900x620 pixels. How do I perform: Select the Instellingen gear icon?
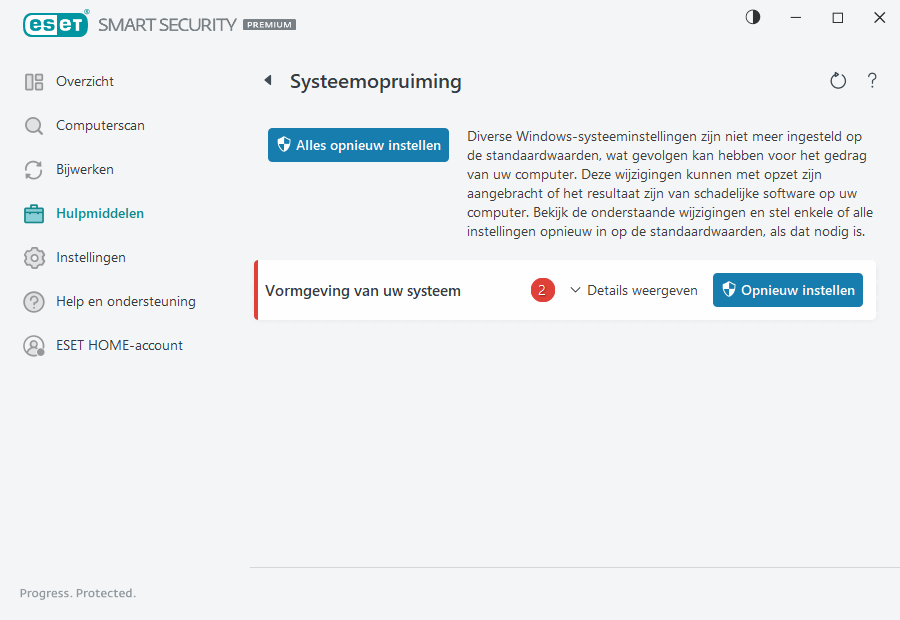[x=33, y=257]
